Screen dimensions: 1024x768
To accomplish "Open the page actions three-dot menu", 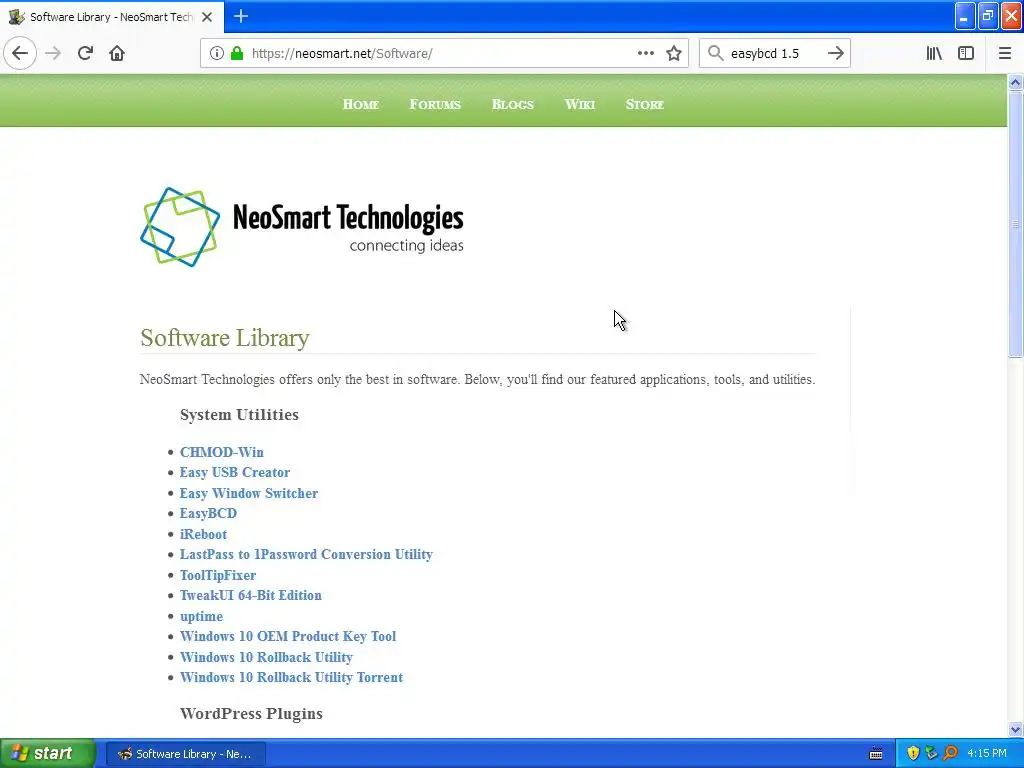I will tap(645, 54).
